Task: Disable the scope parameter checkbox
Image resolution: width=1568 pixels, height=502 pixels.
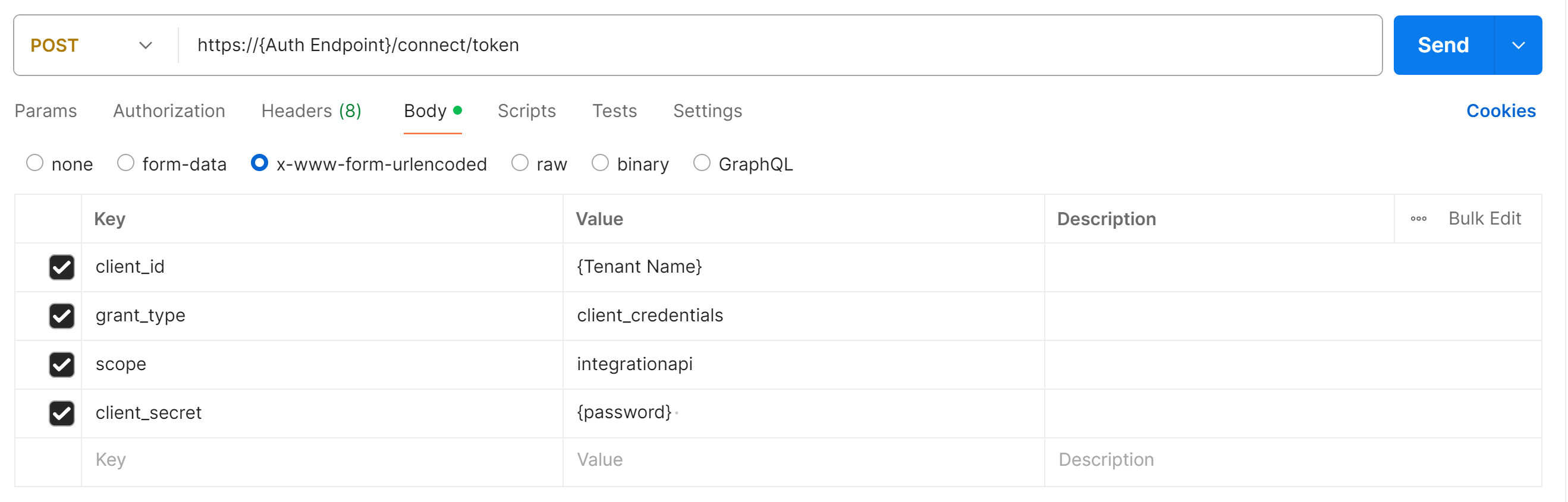Action: click(x=61, y=365)
